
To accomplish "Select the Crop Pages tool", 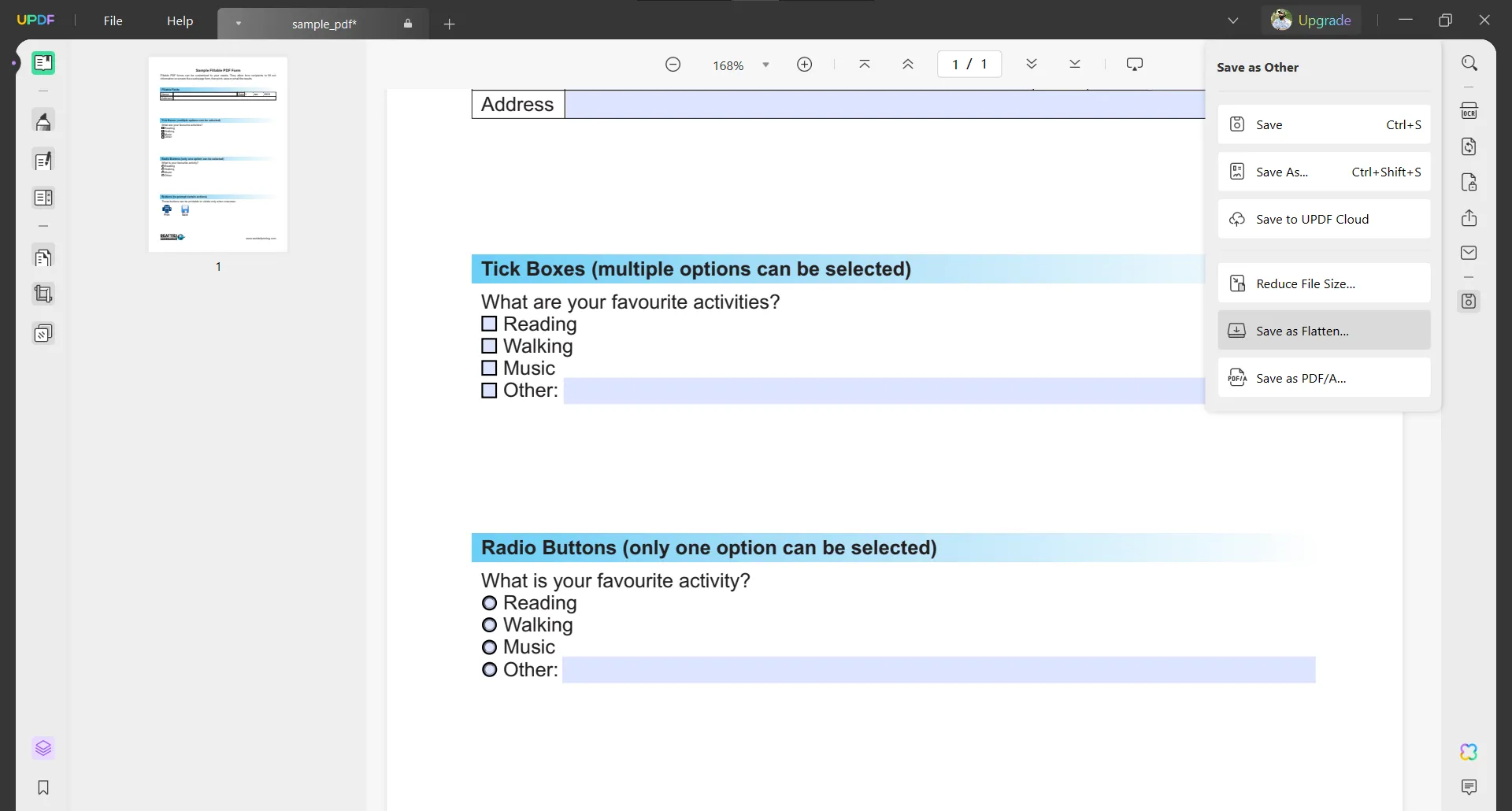I will (x=43, y=294).
